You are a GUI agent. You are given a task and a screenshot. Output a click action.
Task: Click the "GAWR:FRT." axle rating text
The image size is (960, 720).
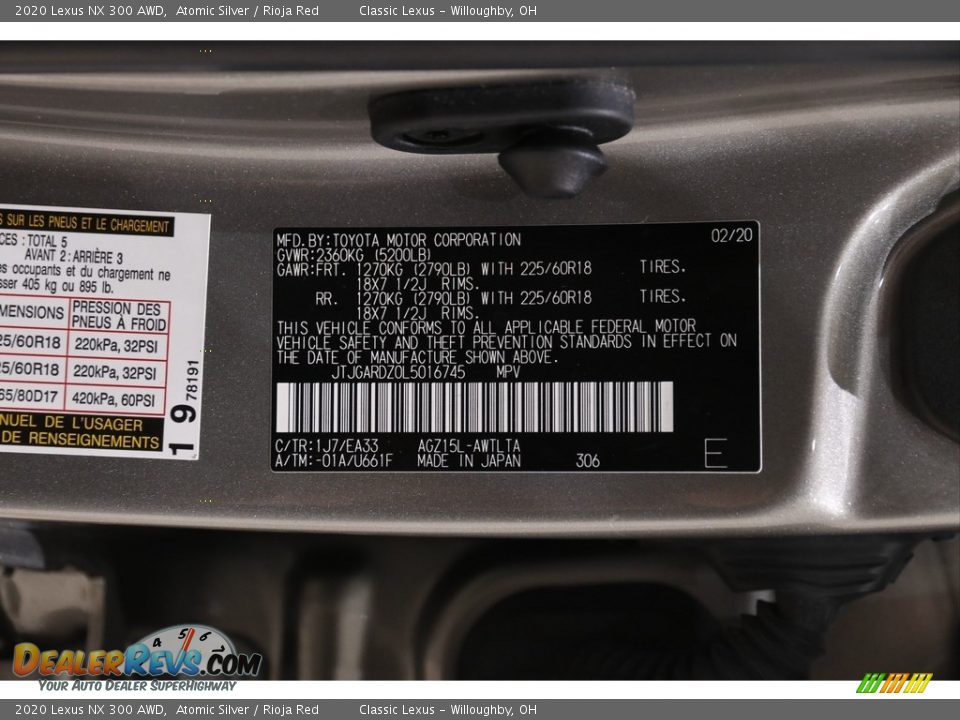312,269
